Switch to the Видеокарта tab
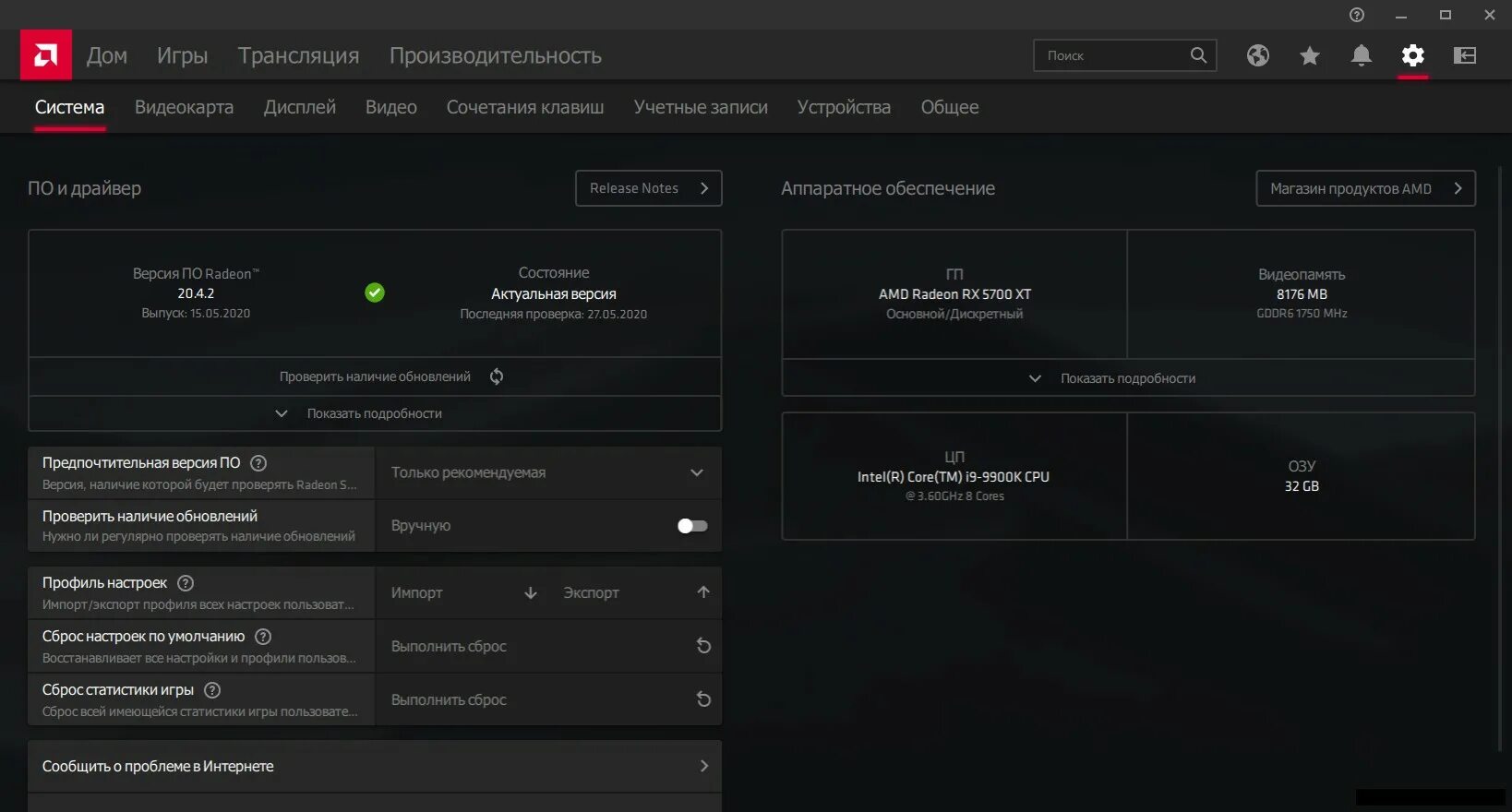The width and height of the screenshot is (1512, 812). coord(185,107)
